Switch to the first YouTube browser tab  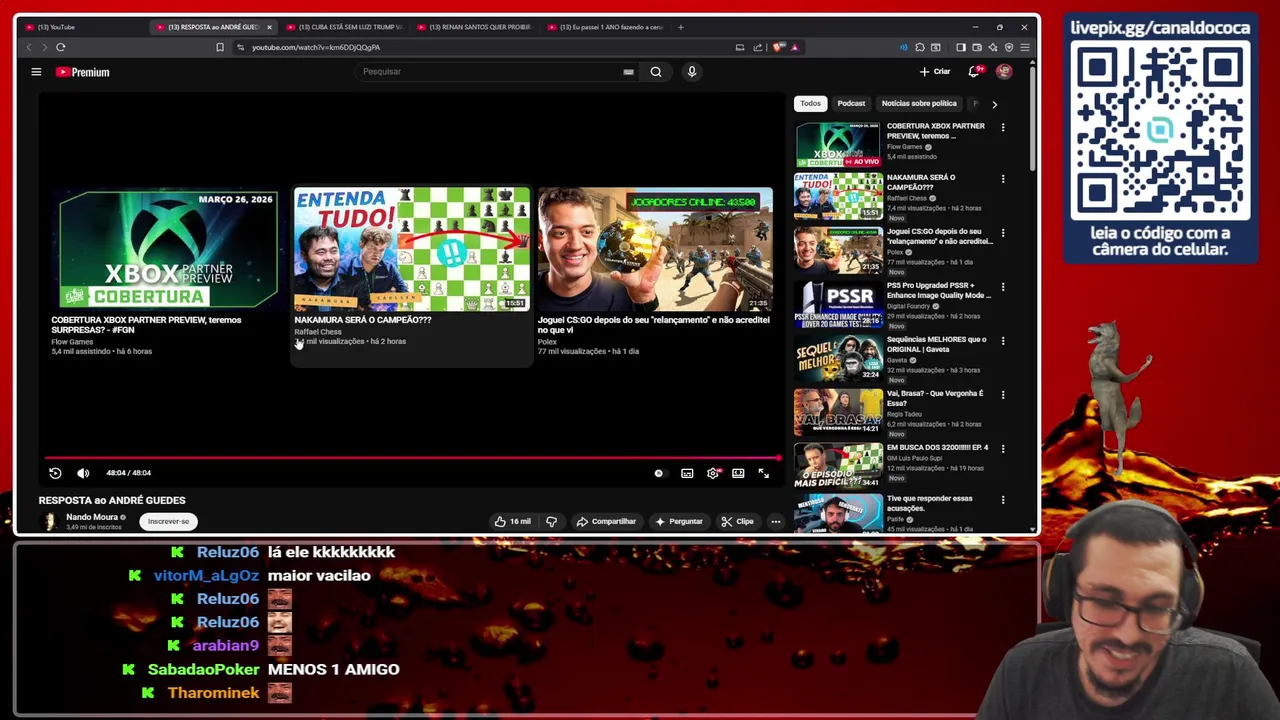click(x=80, y=27)
